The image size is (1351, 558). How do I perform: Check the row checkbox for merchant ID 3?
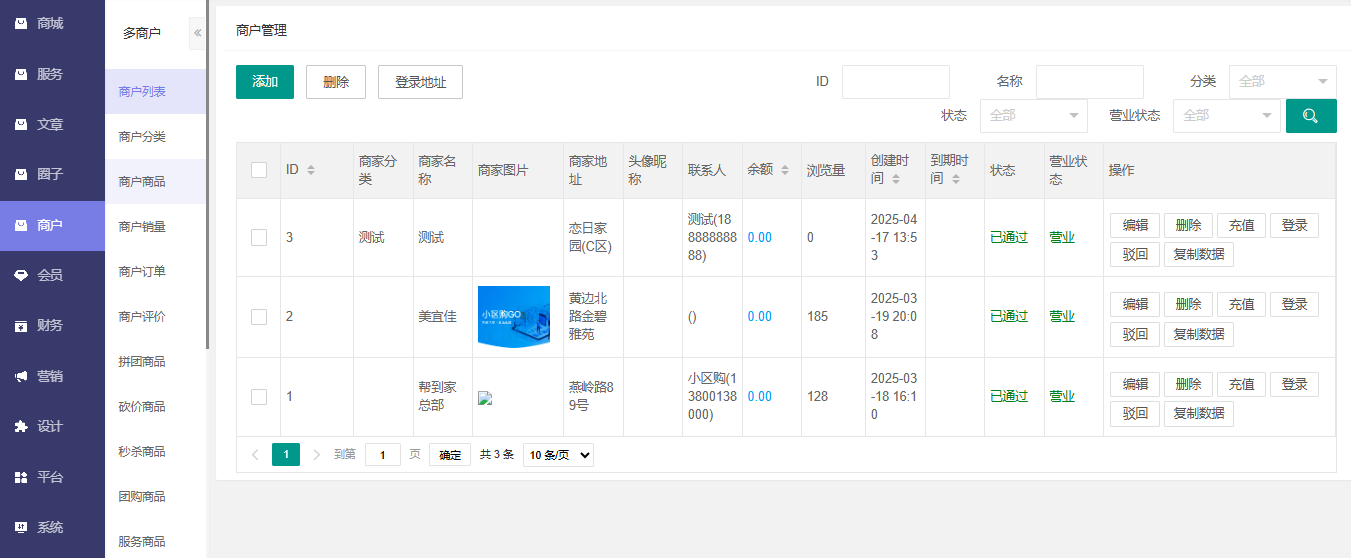point(259,237)
